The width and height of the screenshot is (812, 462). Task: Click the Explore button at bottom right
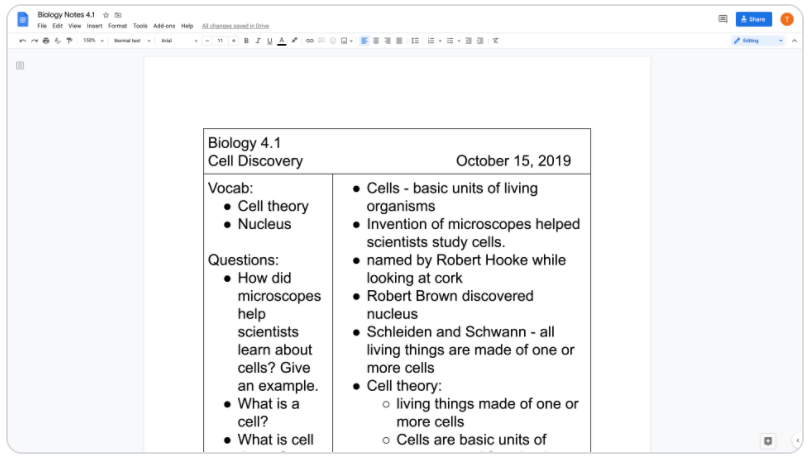(768, 441)
